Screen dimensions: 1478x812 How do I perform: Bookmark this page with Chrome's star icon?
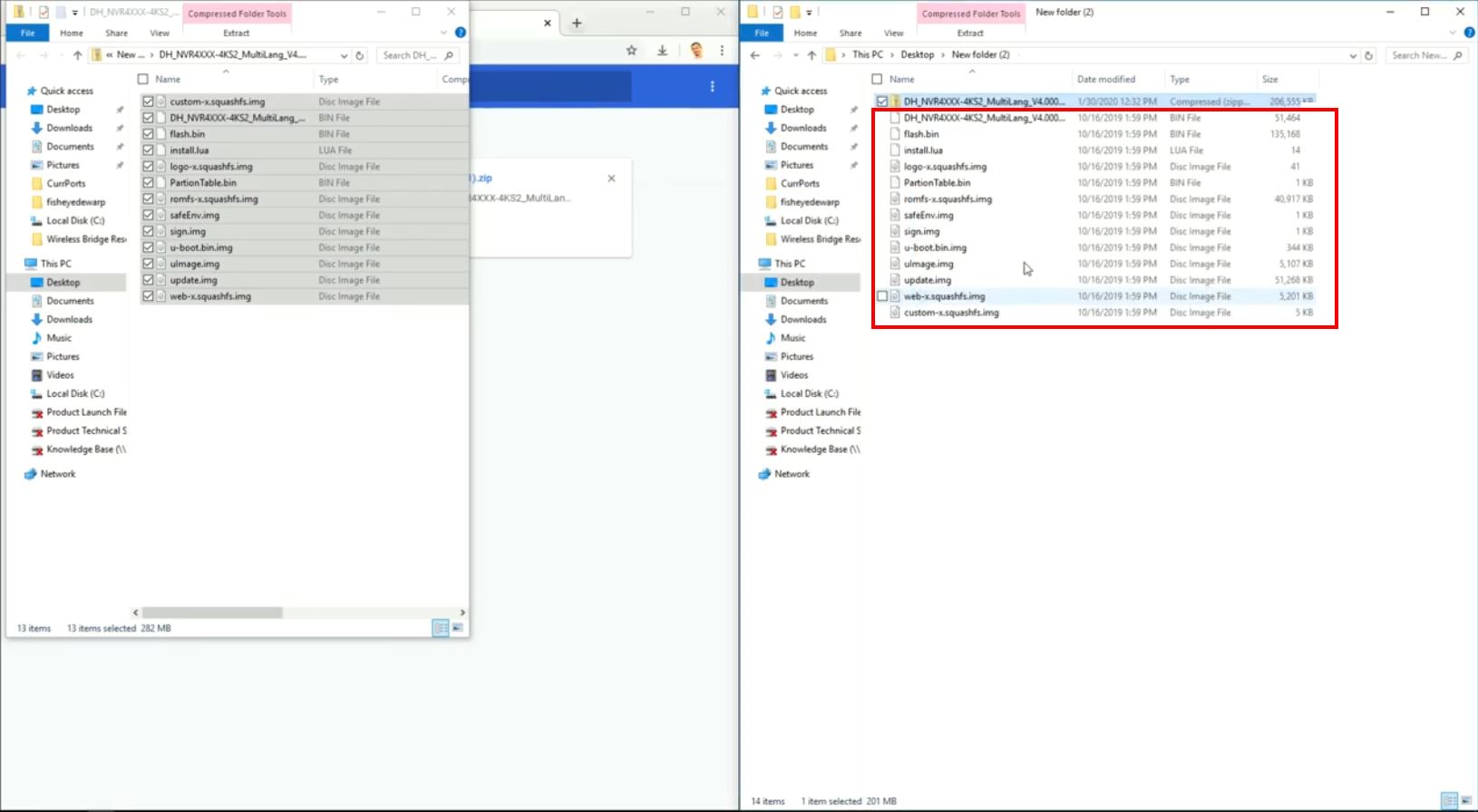[632, 51]
